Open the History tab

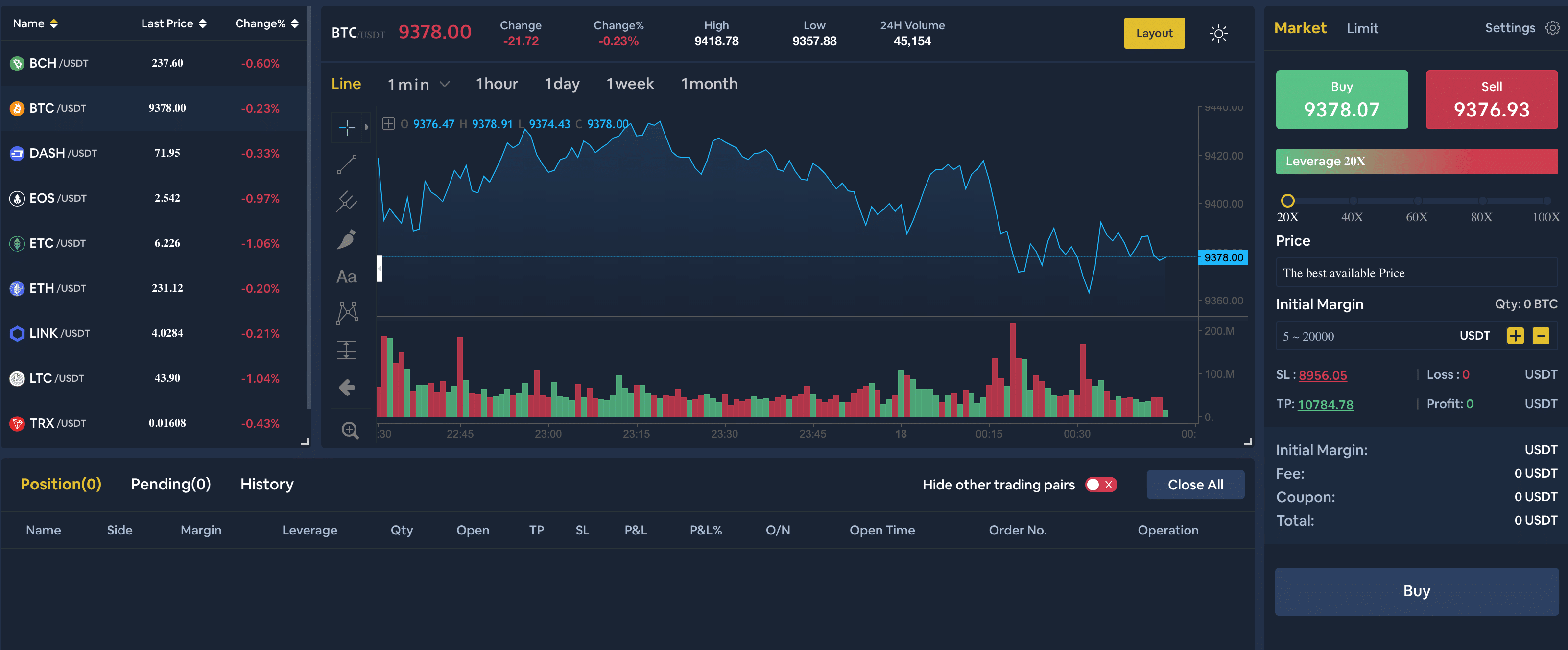(266, 484)
